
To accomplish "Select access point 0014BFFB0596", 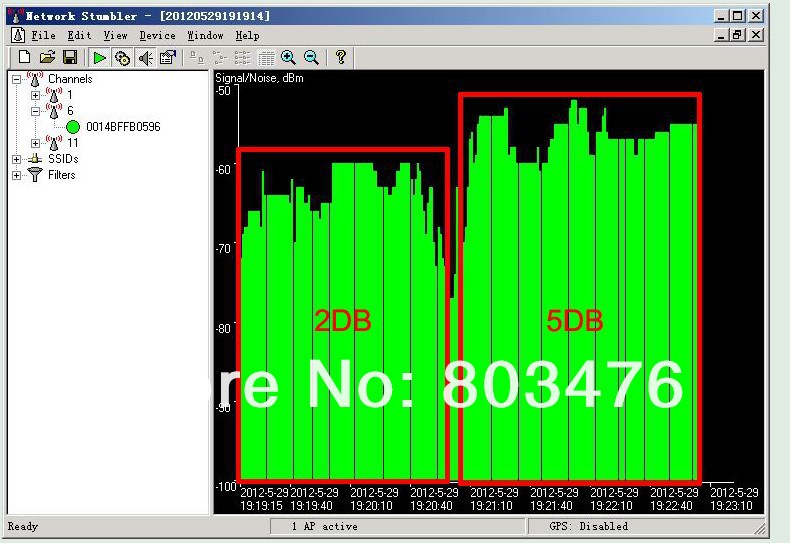I will click(x=123, y=127).
